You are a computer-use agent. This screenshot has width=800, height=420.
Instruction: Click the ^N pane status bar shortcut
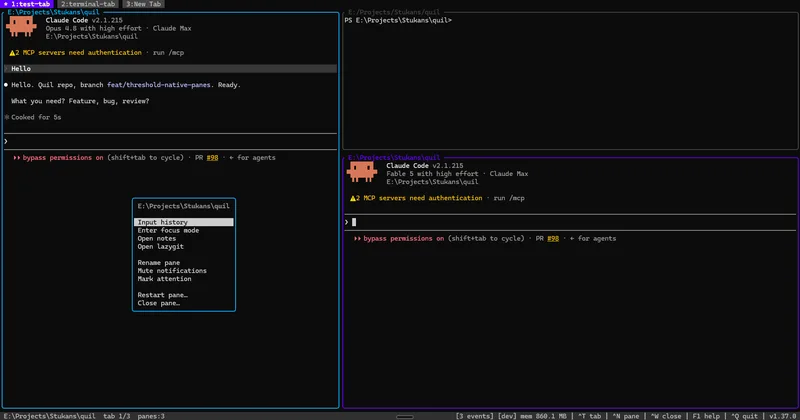pos(626,416)
